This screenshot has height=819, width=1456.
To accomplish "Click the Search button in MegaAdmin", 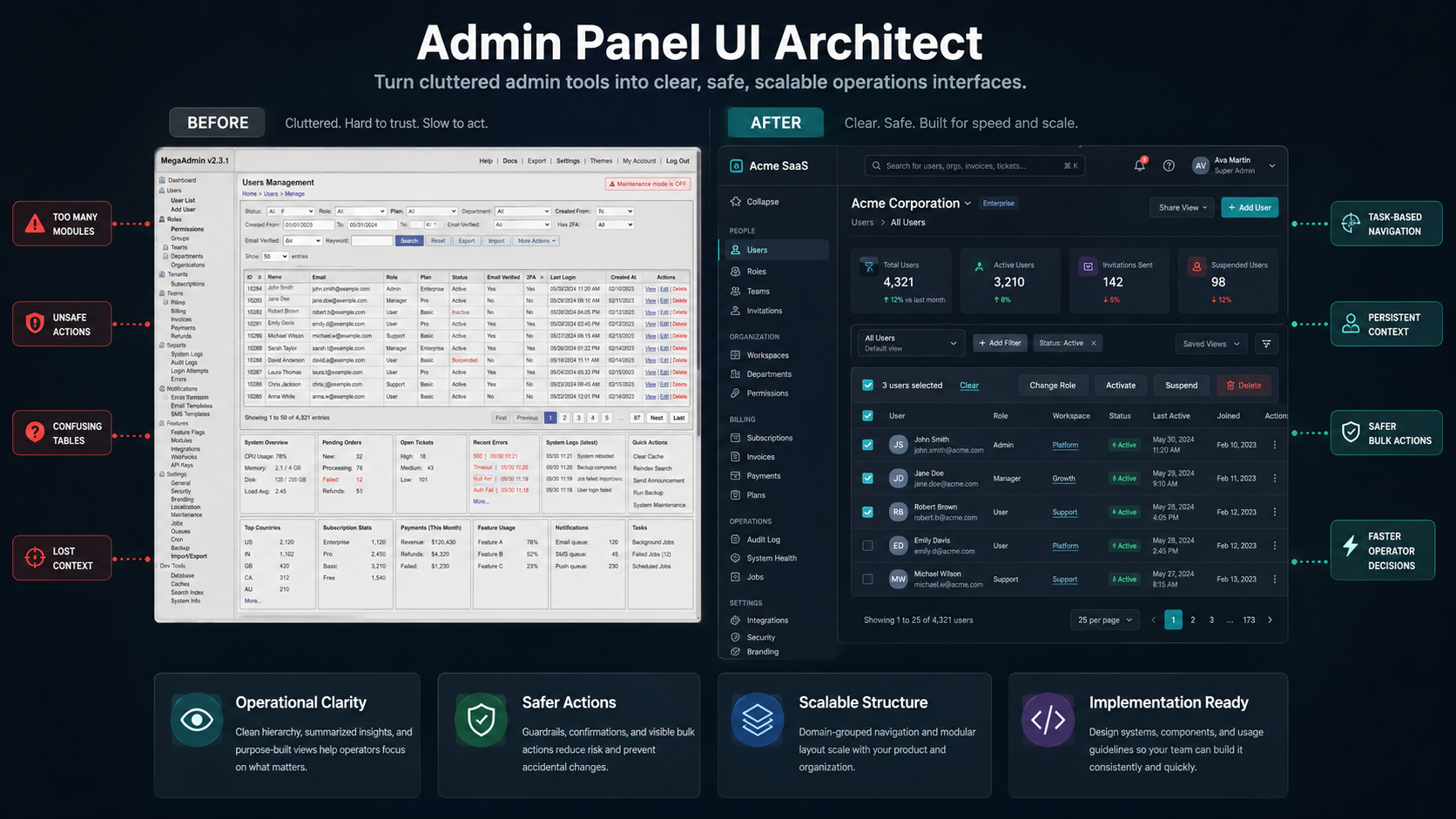I will click(x=409, y=241).
